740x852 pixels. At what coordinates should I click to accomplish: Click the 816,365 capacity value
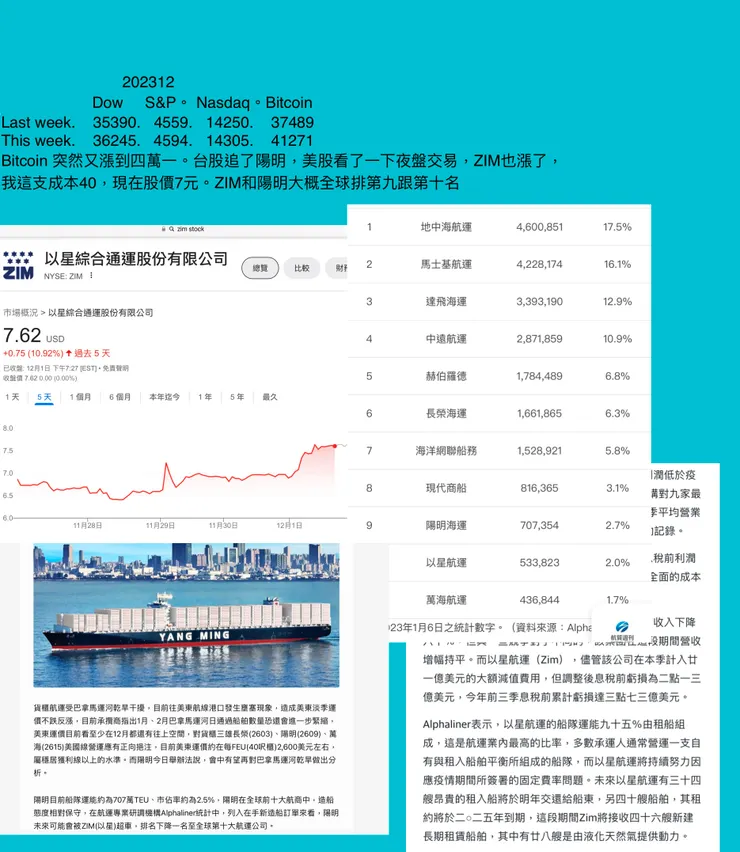coord(540,488)
